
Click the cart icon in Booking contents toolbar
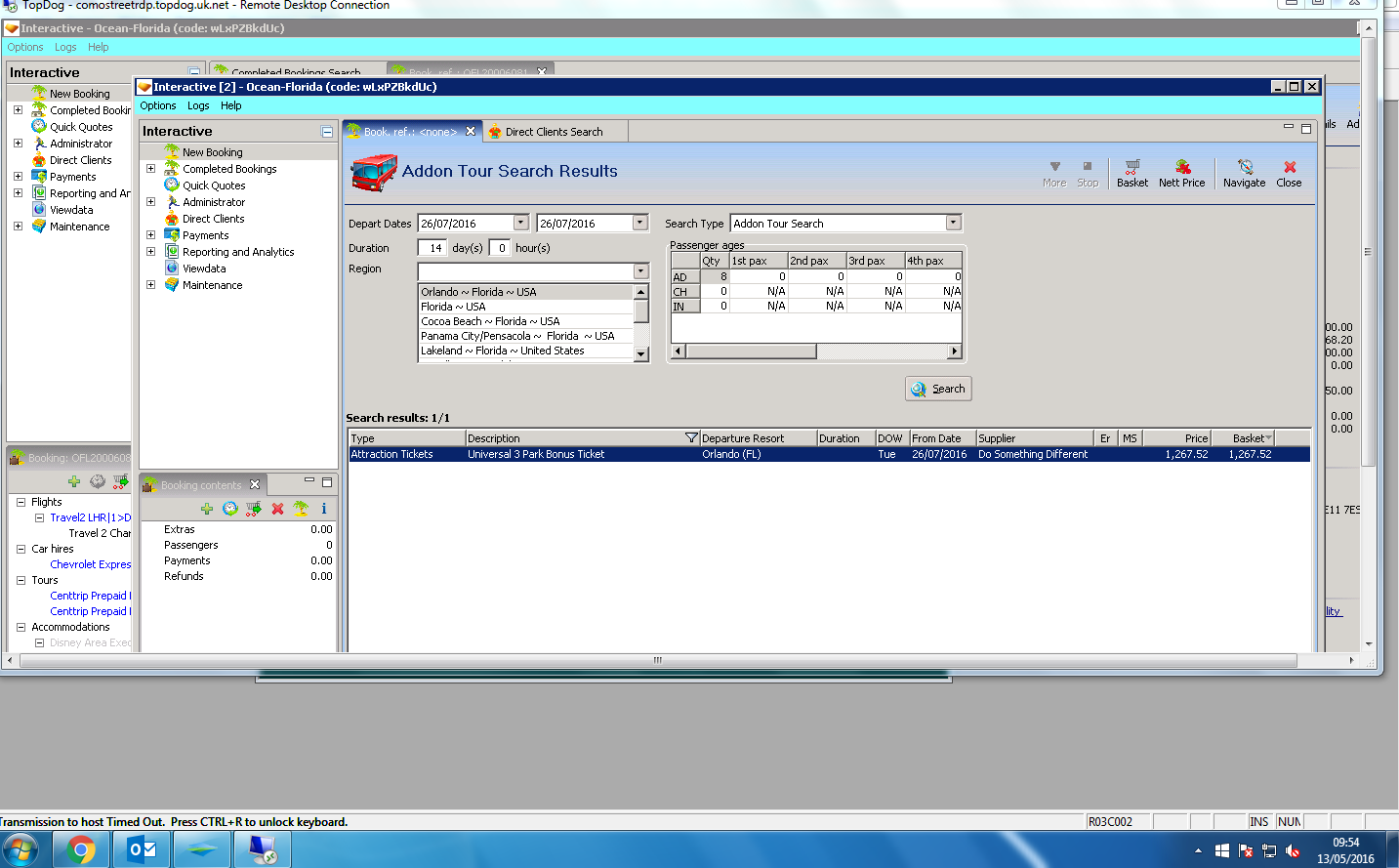(254, 509)
